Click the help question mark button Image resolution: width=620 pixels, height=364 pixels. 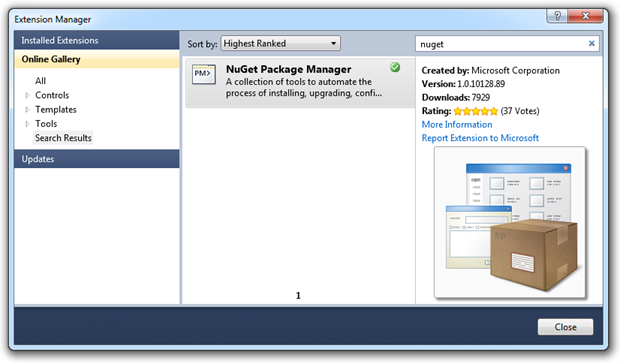(x=557, y=16)
